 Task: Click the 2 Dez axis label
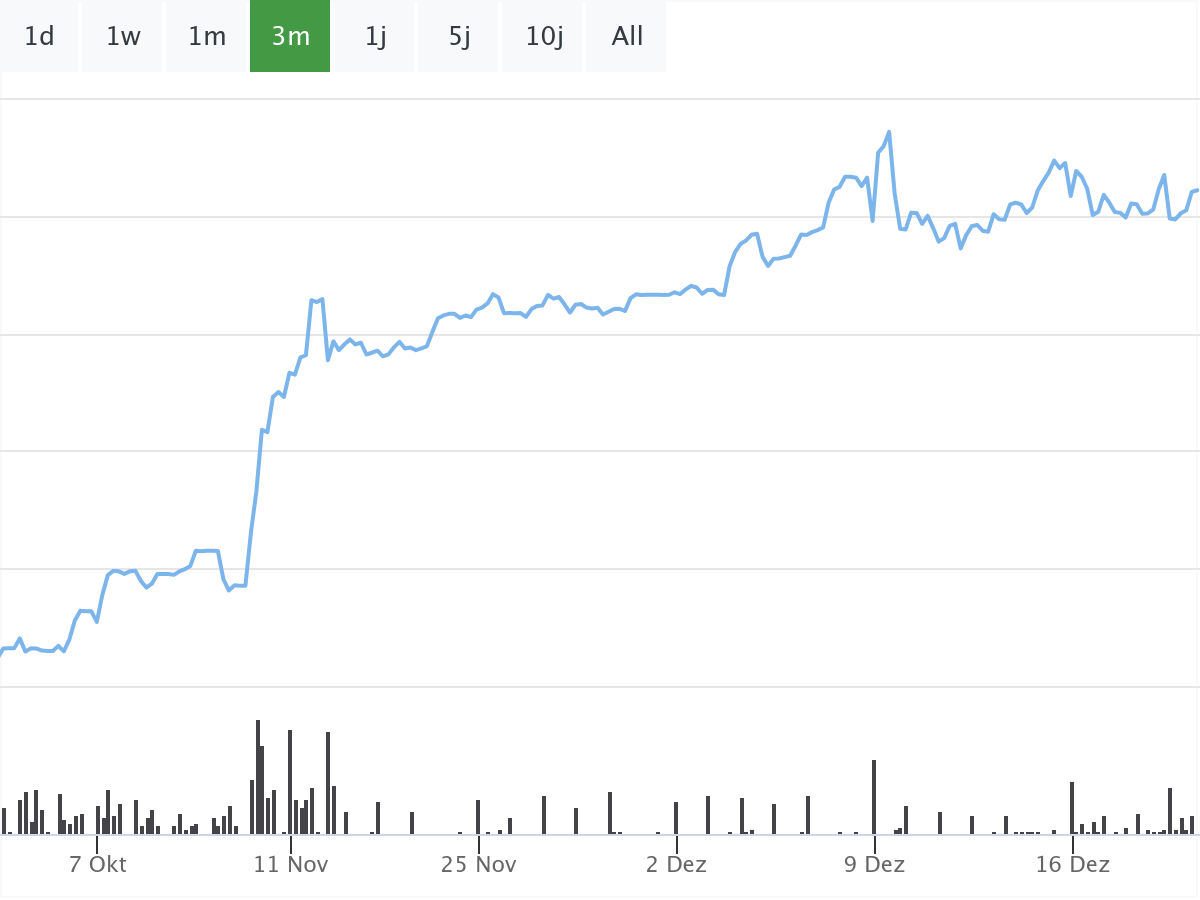[x=676, y=864]
